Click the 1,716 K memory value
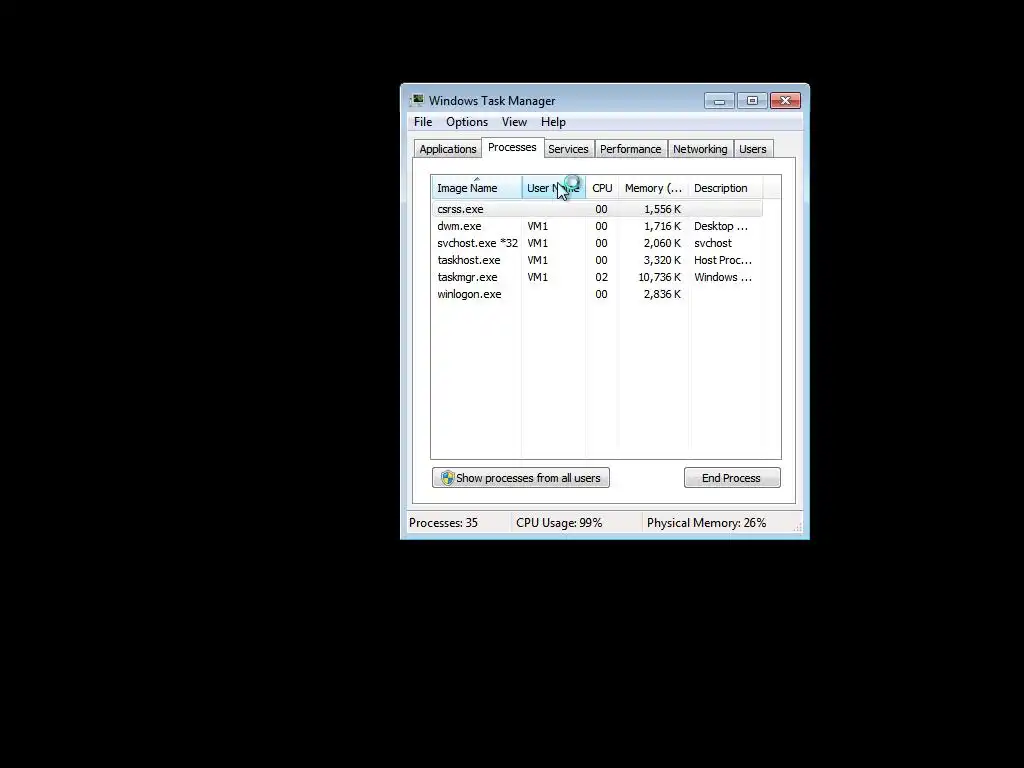 pyautogui.click(x=662, y=226)
